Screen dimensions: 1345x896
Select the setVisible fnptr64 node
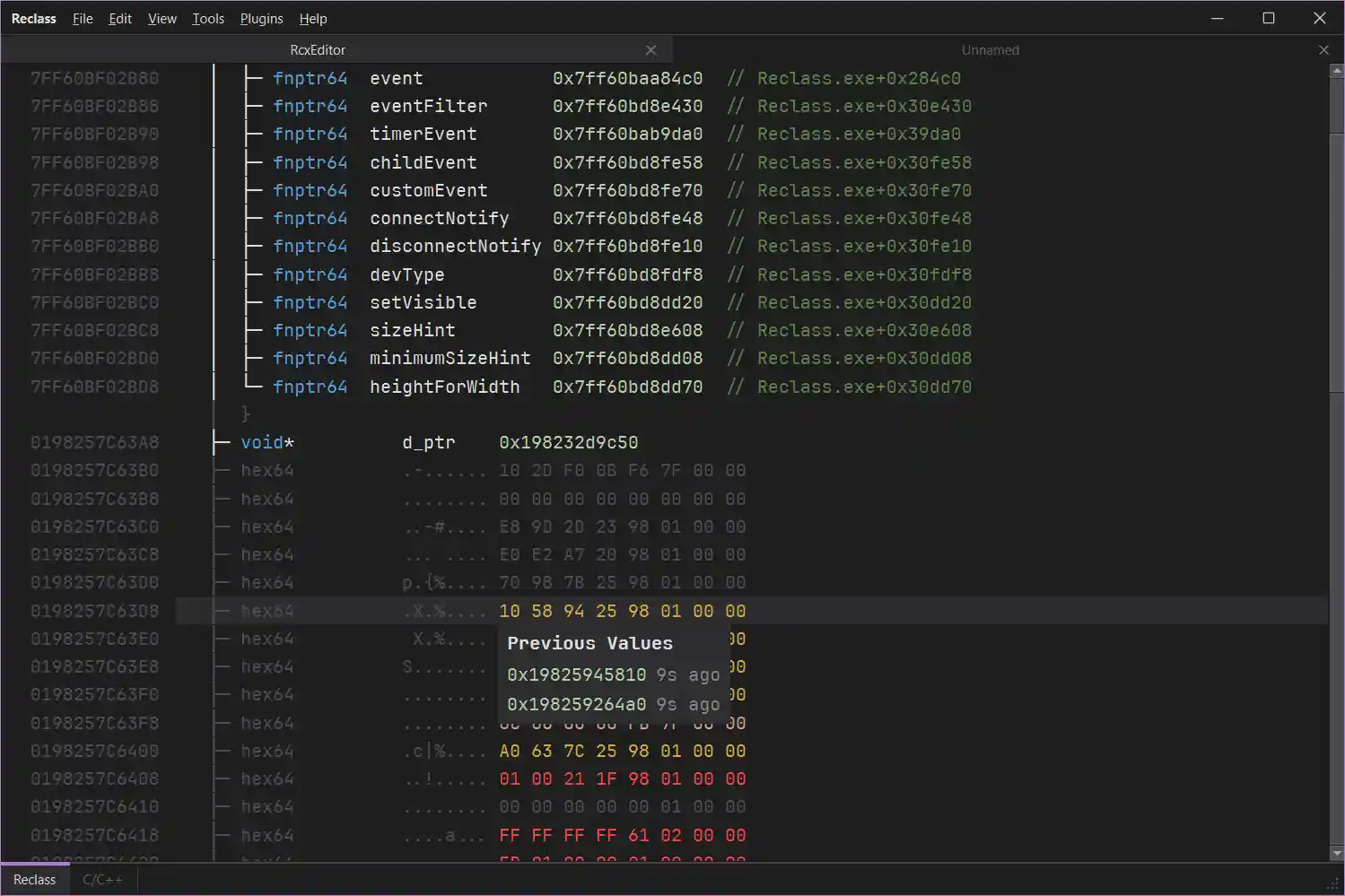pos(423,302)
